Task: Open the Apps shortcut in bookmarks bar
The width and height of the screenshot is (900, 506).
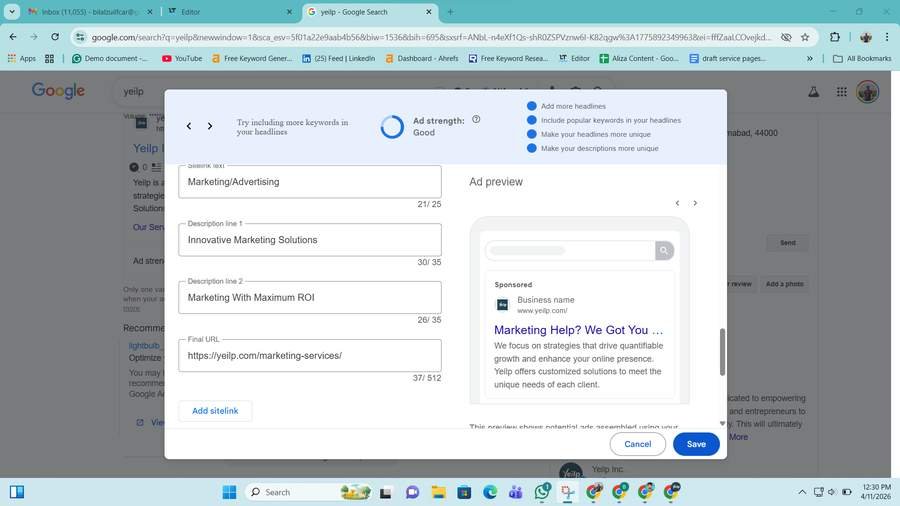Action: [22, 59]
